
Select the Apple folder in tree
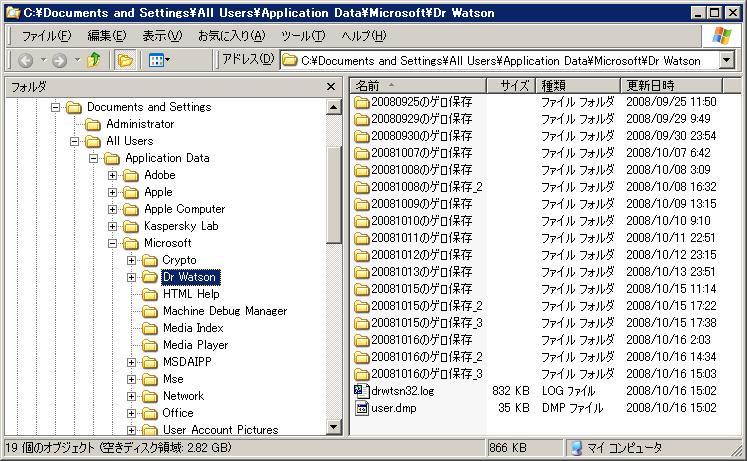click(158, 192)
